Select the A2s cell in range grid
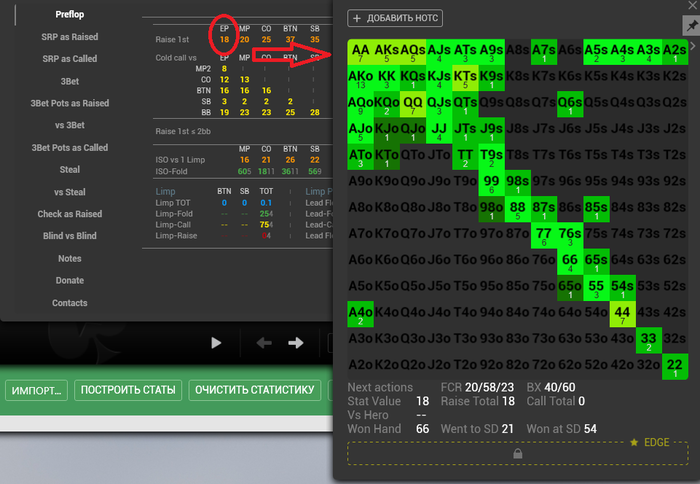 [675, 52]
